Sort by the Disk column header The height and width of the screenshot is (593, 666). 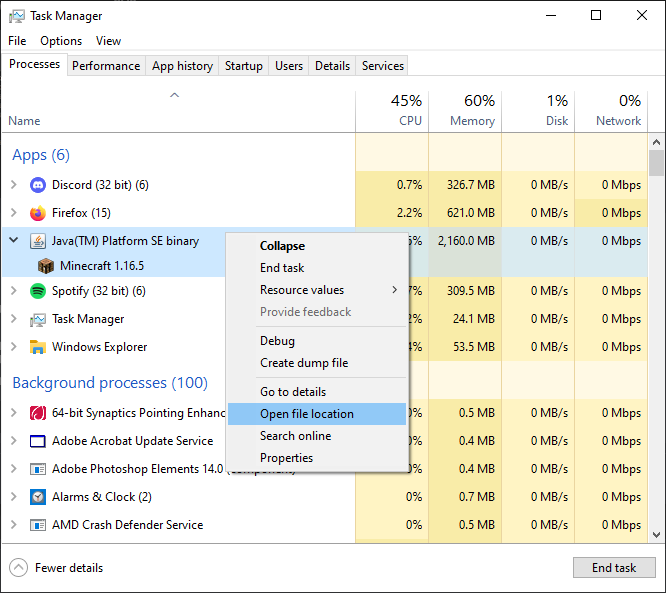(x=538, y=111)
